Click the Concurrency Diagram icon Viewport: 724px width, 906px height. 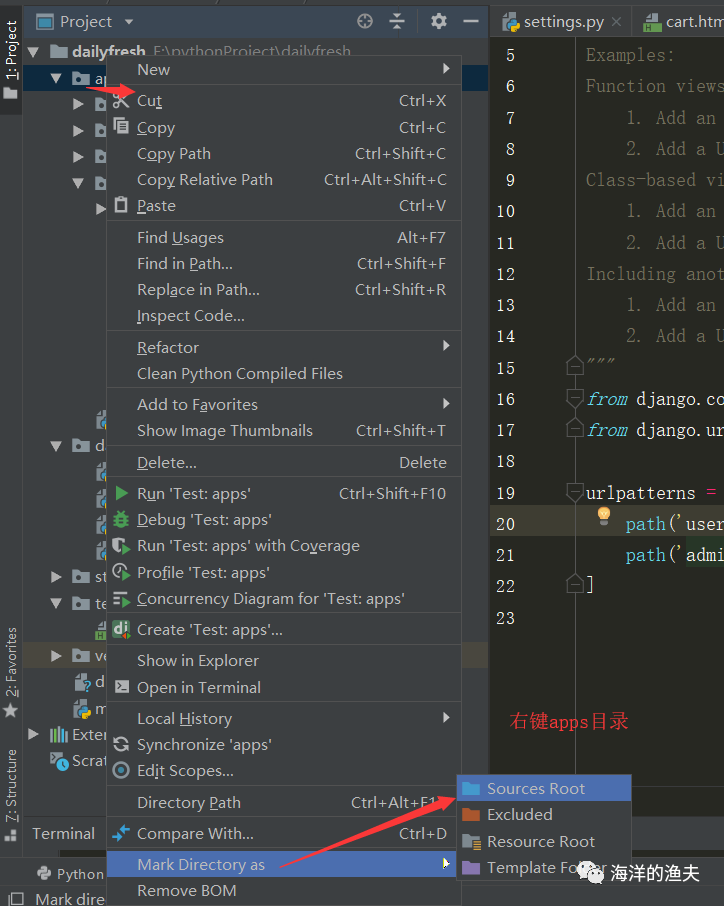[x=121, y=599]
